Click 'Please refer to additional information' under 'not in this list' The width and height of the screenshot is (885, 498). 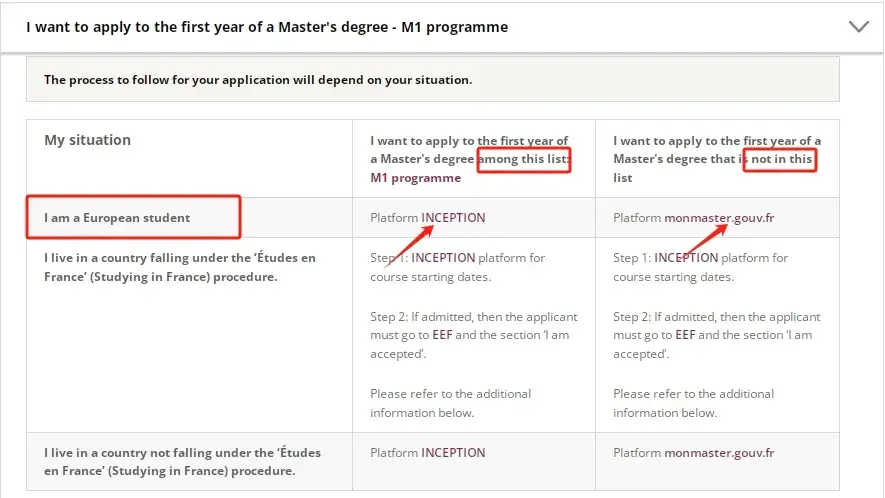[x=694, y=403]
